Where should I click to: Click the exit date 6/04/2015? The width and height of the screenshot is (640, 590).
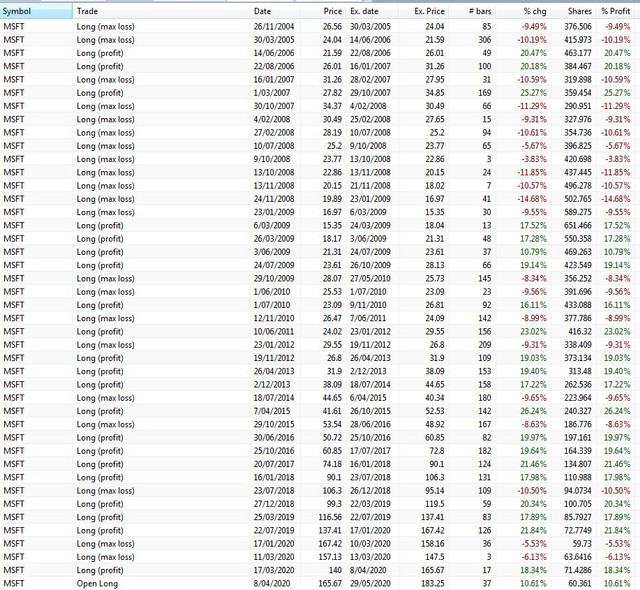(368, 398)
